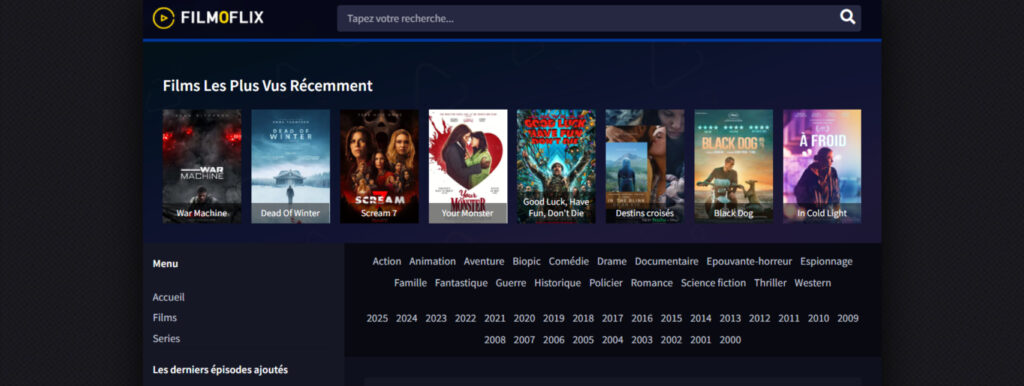Filter by year 2023
The height and width of the screenshot is (386, 1024).
[x=436, y=319]
